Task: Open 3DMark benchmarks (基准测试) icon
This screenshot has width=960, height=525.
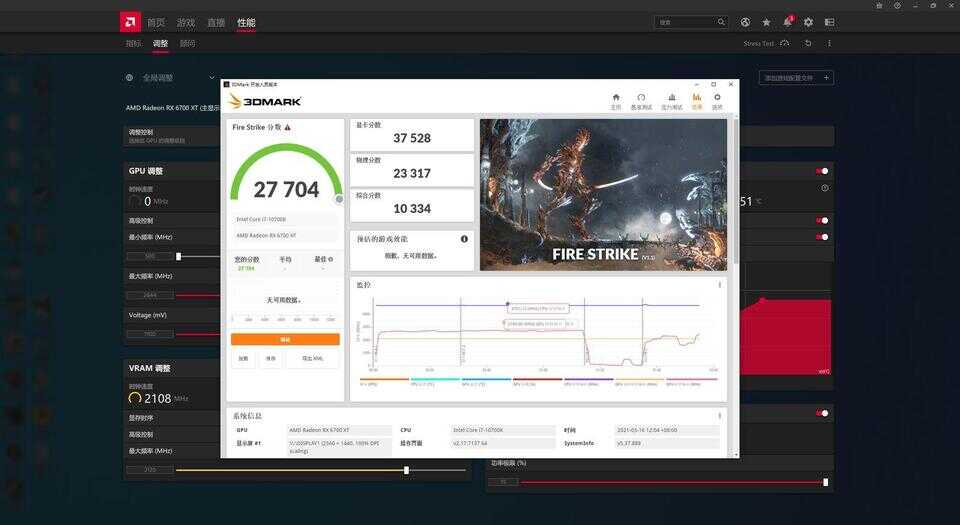Action: tap(641, 101)
